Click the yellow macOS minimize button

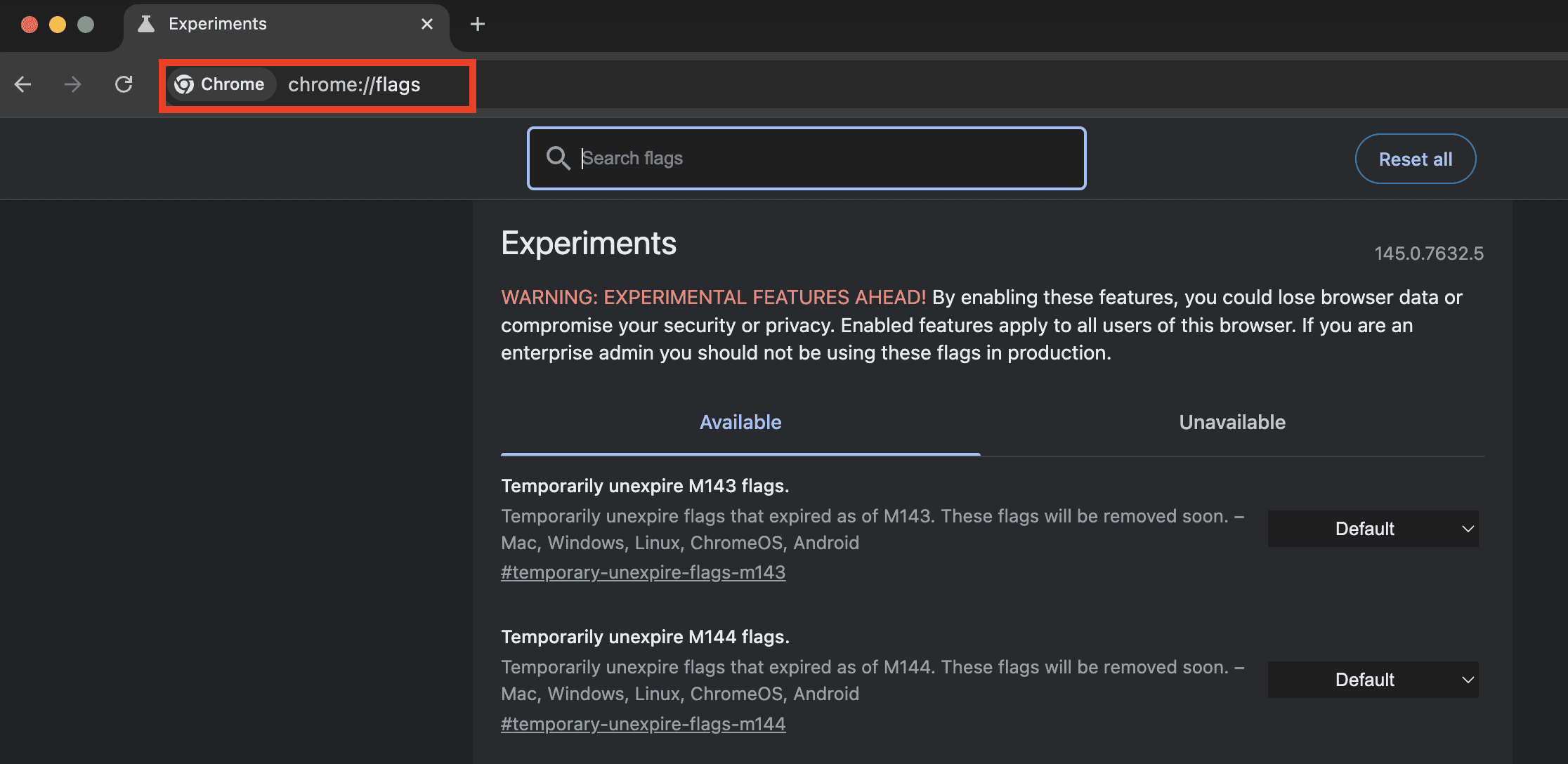(58, 25)
